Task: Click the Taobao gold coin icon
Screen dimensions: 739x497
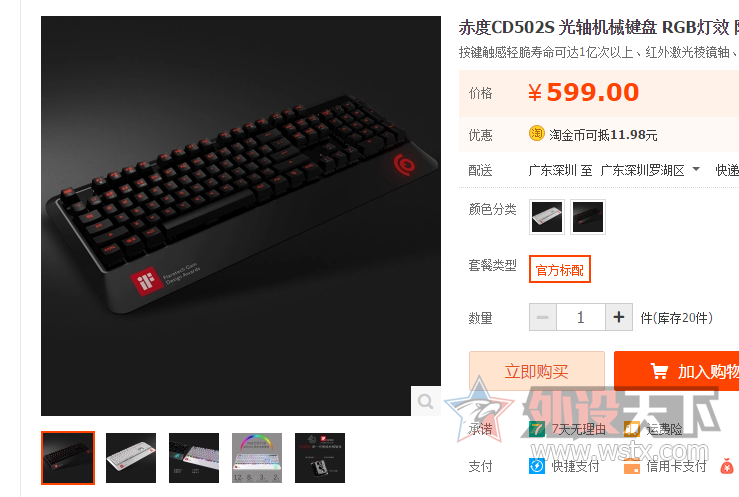Action: pos(536,134)
